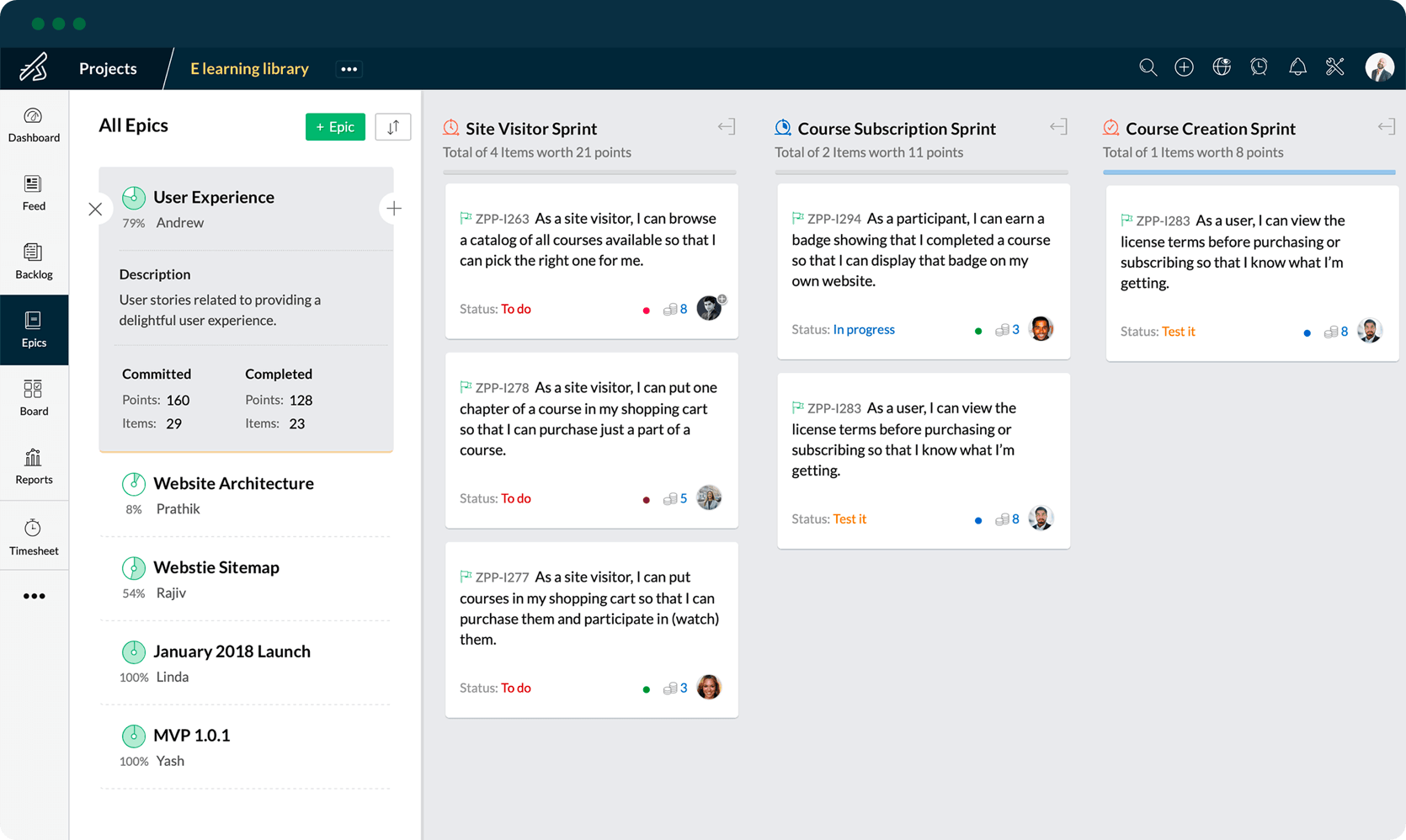Open Reports from the left sidebar

click(34, 466)
